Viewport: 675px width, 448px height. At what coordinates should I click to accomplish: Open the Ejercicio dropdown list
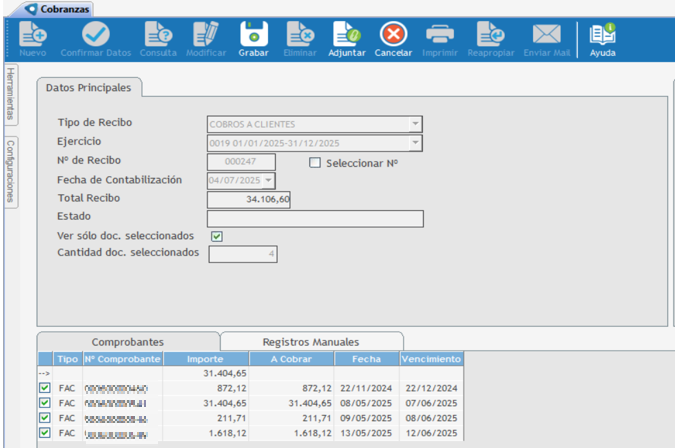coord(415,144)
